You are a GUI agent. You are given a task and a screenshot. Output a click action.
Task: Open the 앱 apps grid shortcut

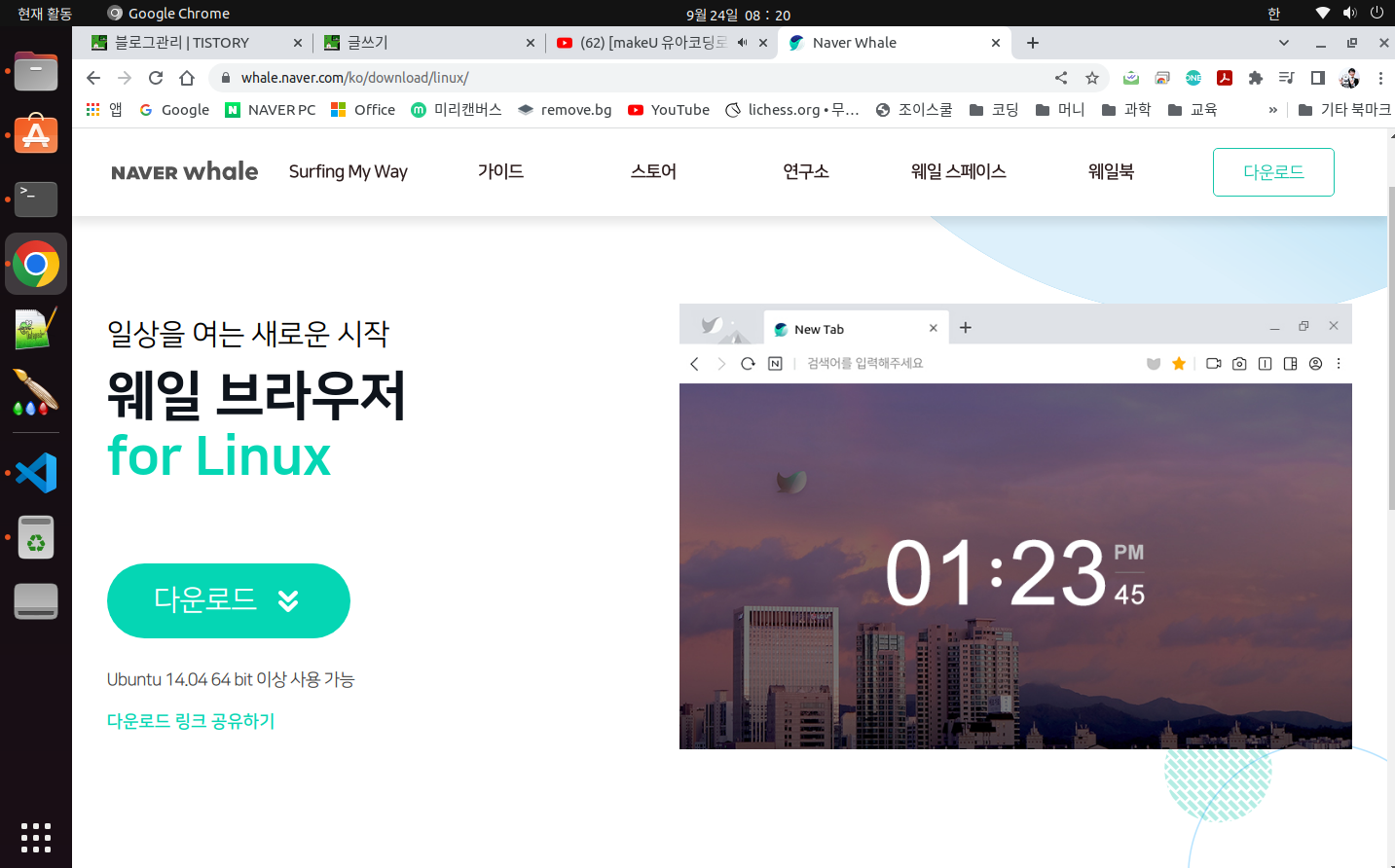(104, 110)
